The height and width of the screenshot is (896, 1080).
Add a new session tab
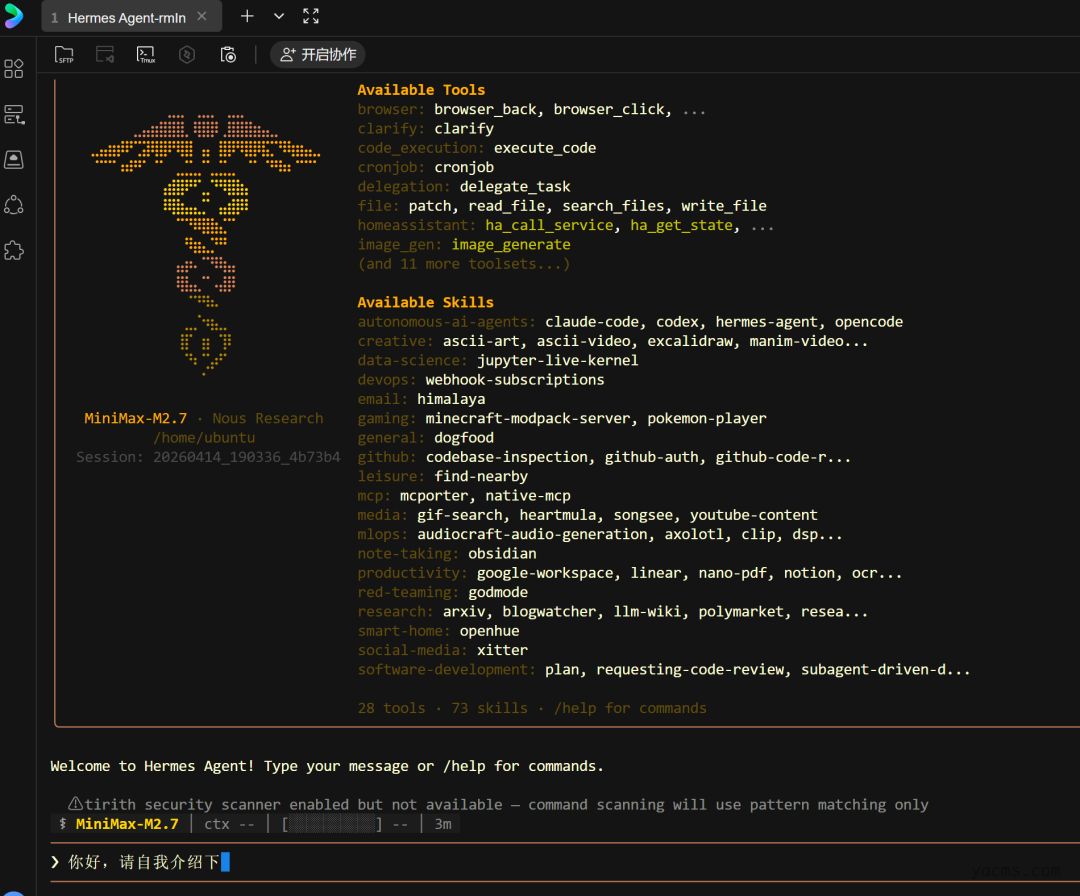coord(247,16)
